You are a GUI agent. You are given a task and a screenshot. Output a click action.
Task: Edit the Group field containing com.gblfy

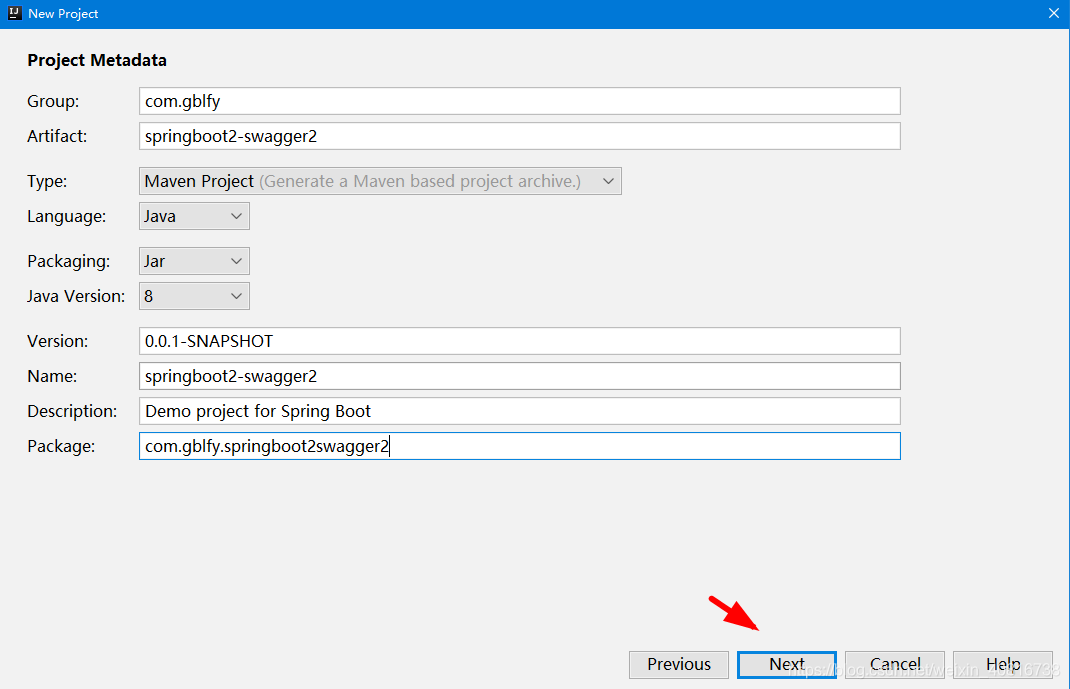coord(519,101)
